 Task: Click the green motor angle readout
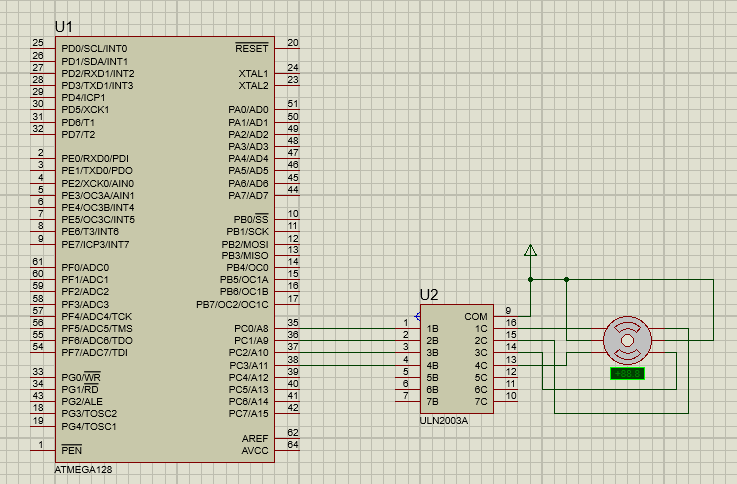click(627, 373)
